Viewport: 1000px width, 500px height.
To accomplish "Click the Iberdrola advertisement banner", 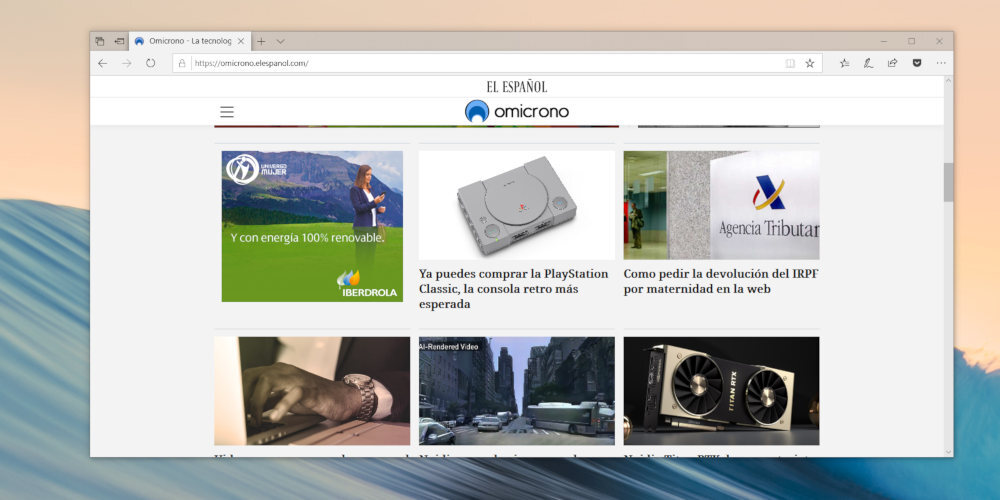I will (x=312, y=226).
